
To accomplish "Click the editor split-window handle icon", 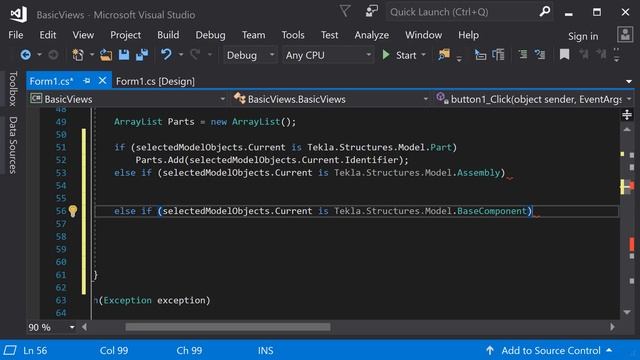I will click(x=627, y=115).
